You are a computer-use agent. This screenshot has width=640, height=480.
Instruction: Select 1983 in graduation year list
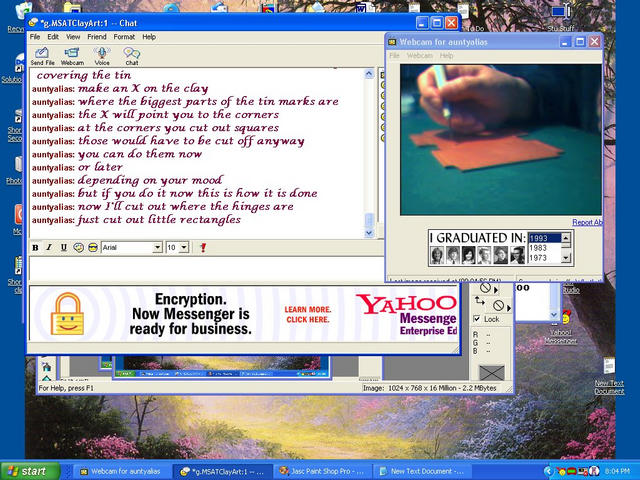(544, 248)
